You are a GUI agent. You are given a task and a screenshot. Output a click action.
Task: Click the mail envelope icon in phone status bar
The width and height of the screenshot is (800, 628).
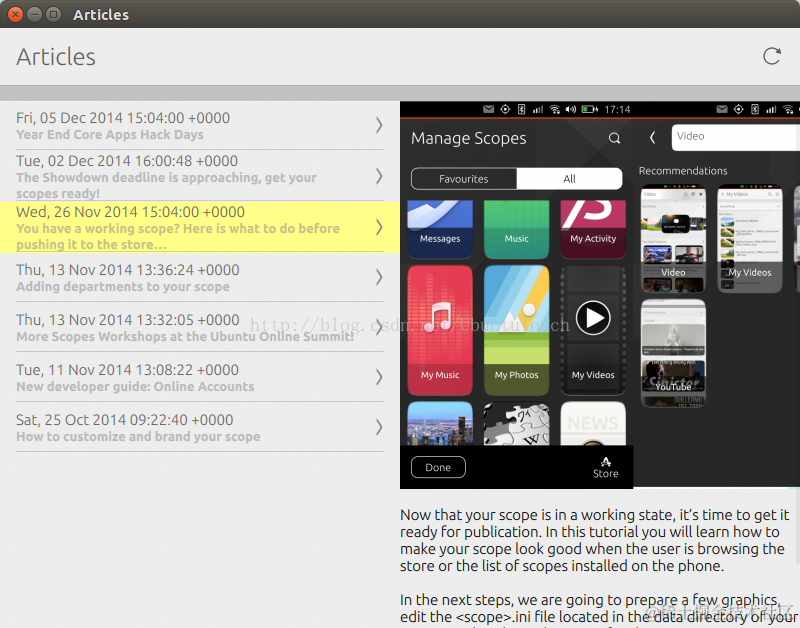coord(488,109)
